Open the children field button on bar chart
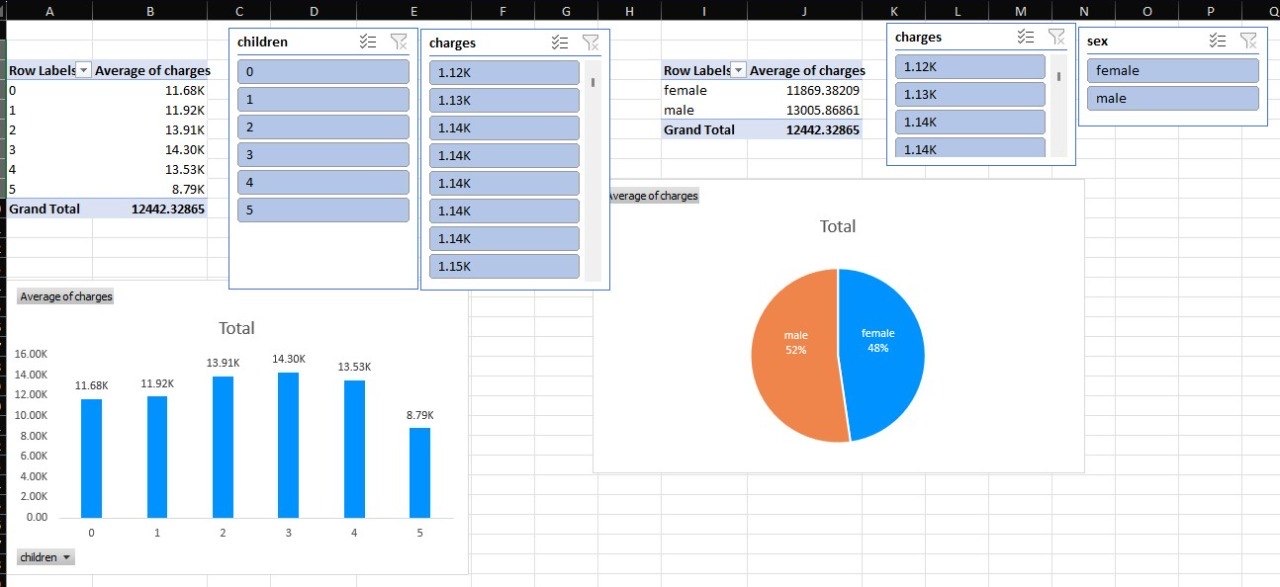The height and width of the screenshot is (587, 1280). [46, 557]
